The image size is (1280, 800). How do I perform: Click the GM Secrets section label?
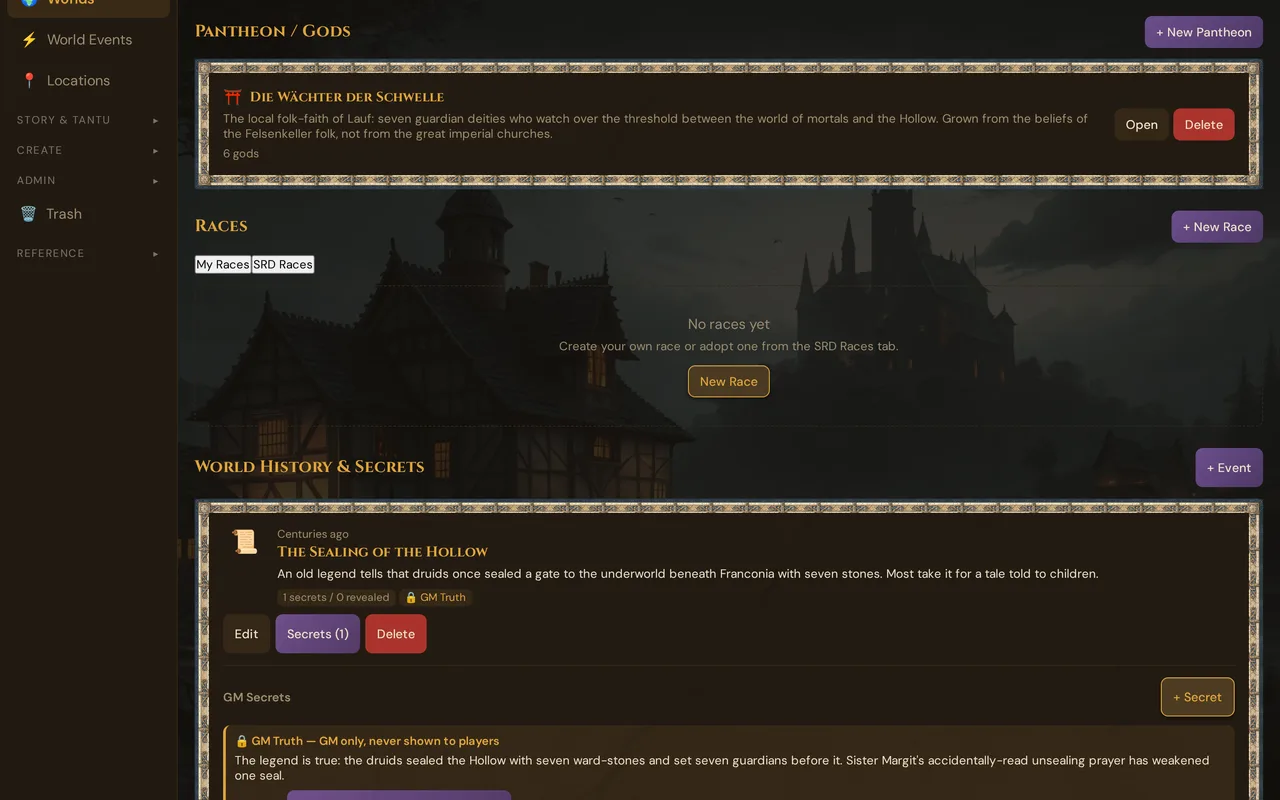point(257,697)
